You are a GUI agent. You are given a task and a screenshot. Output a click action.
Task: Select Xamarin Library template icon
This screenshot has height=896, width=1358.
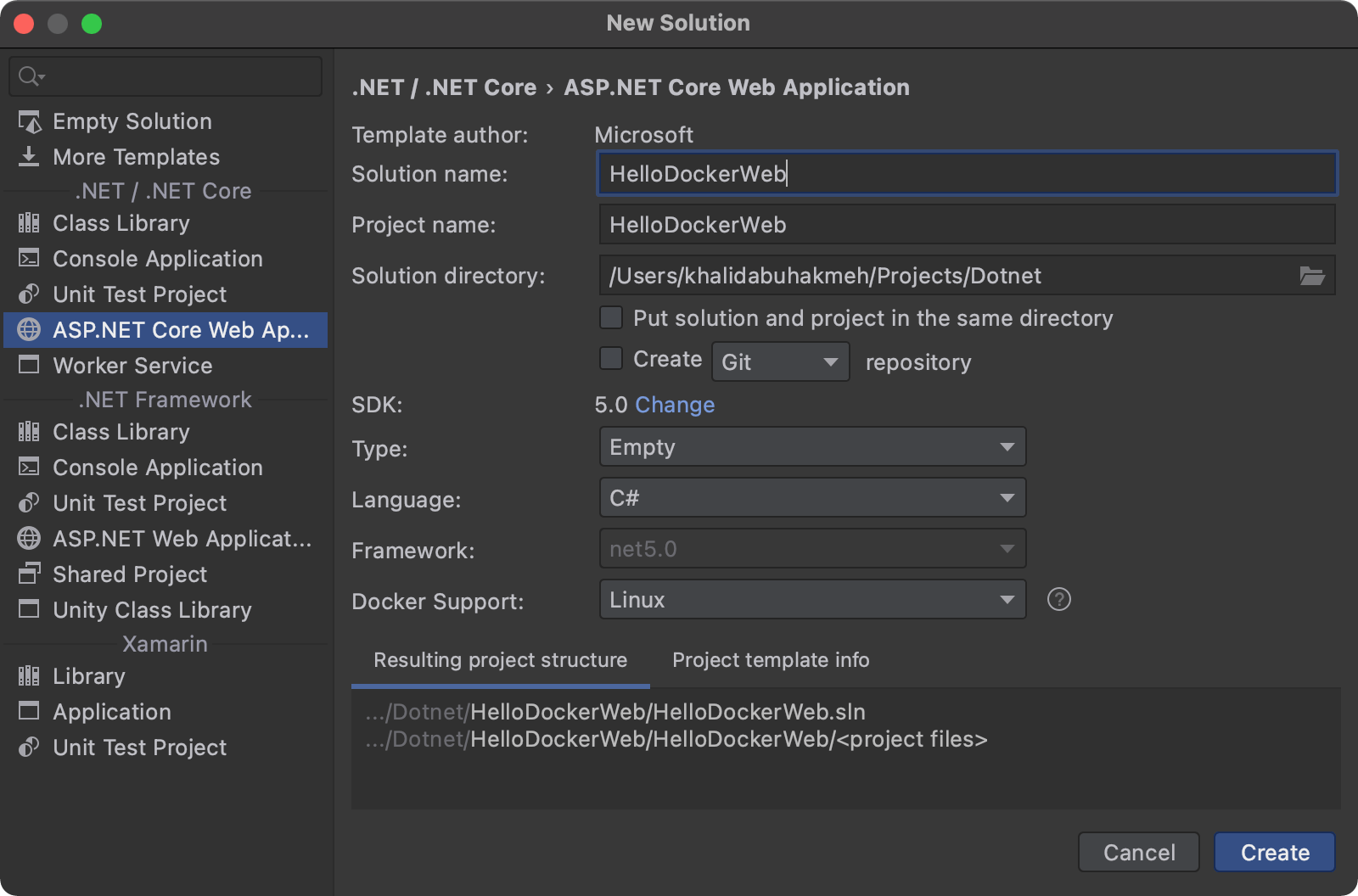click(x=30, y=676)
